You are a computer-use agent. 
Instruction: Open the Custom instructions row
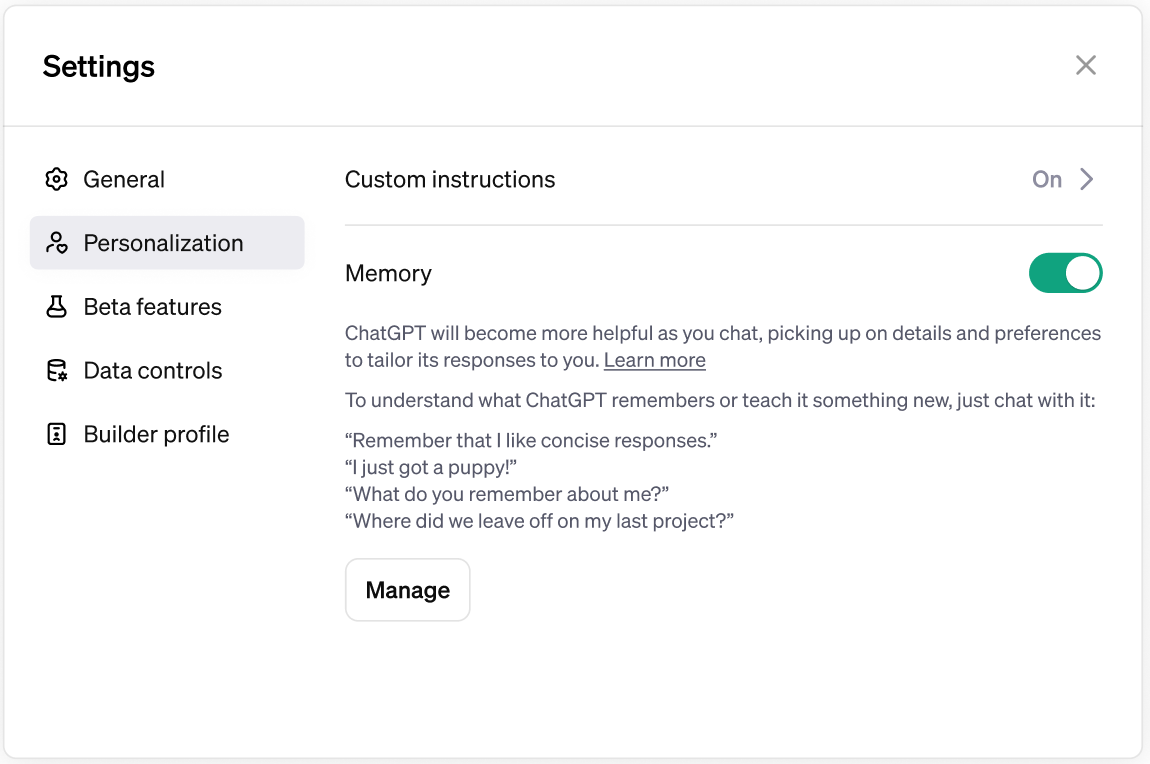[x=450, y=180]
